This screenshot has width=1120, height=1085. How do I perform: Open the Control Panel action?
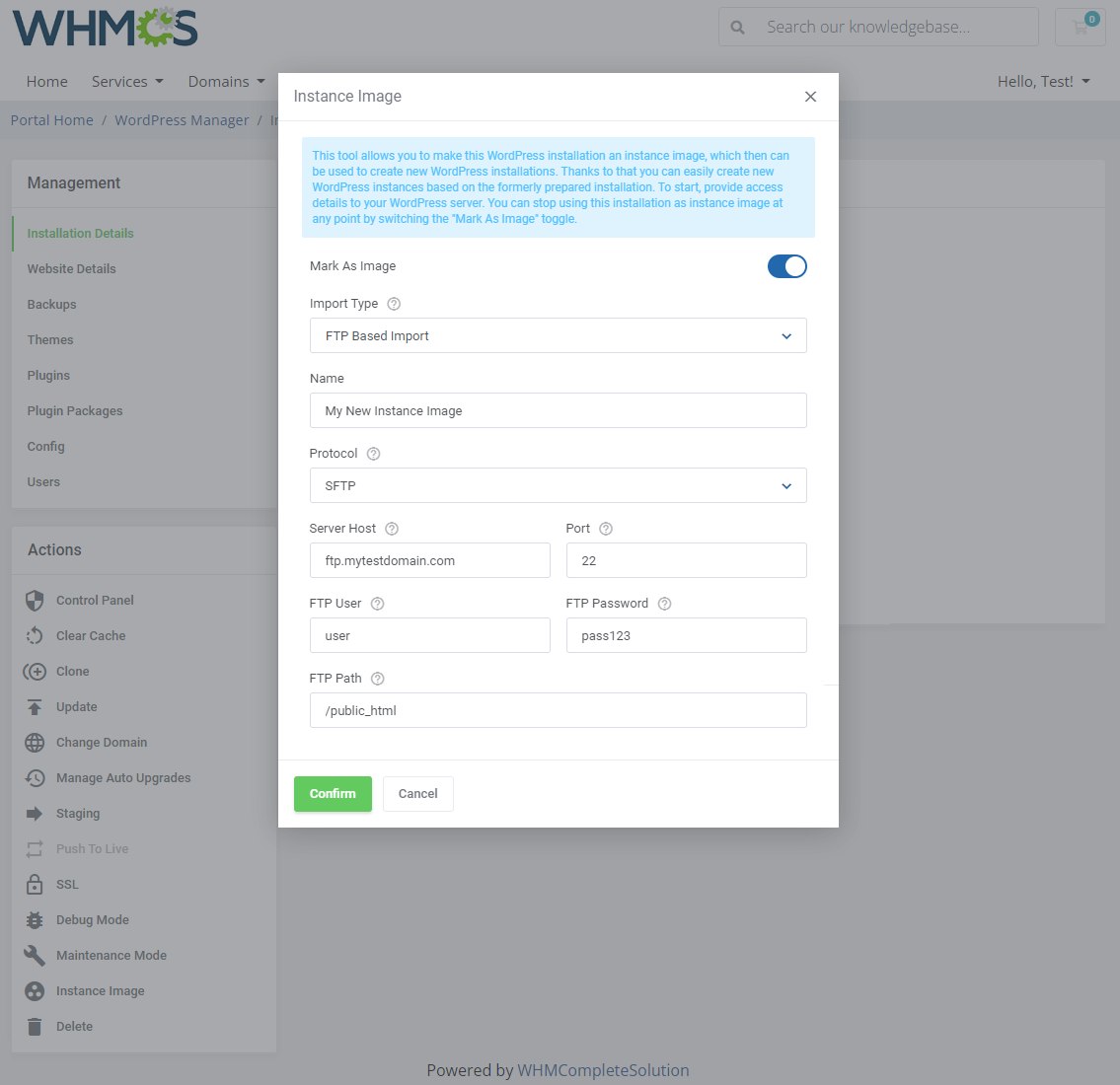(34, 600)
